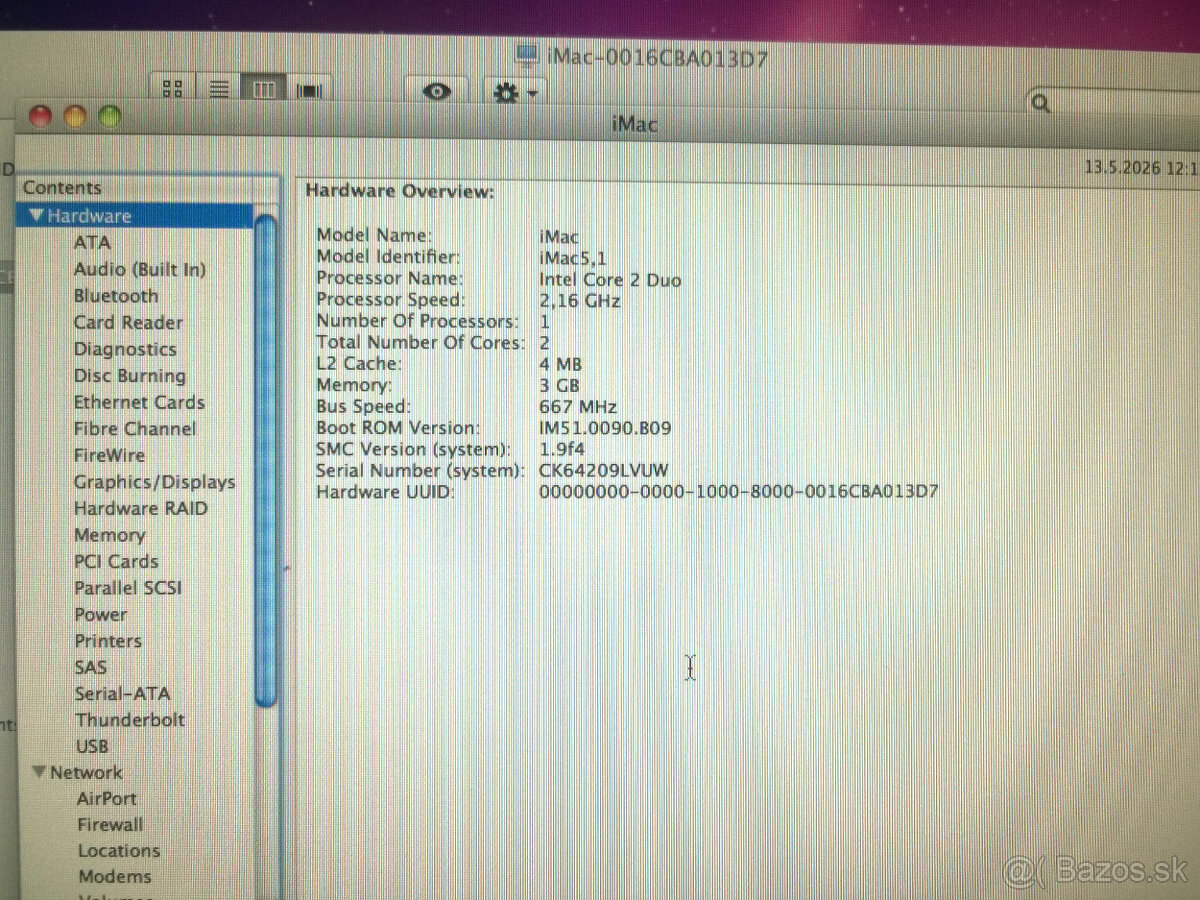The height and width of the screenshot is (900, 1200).
Task: Open Power information
Action: (100, 614)
